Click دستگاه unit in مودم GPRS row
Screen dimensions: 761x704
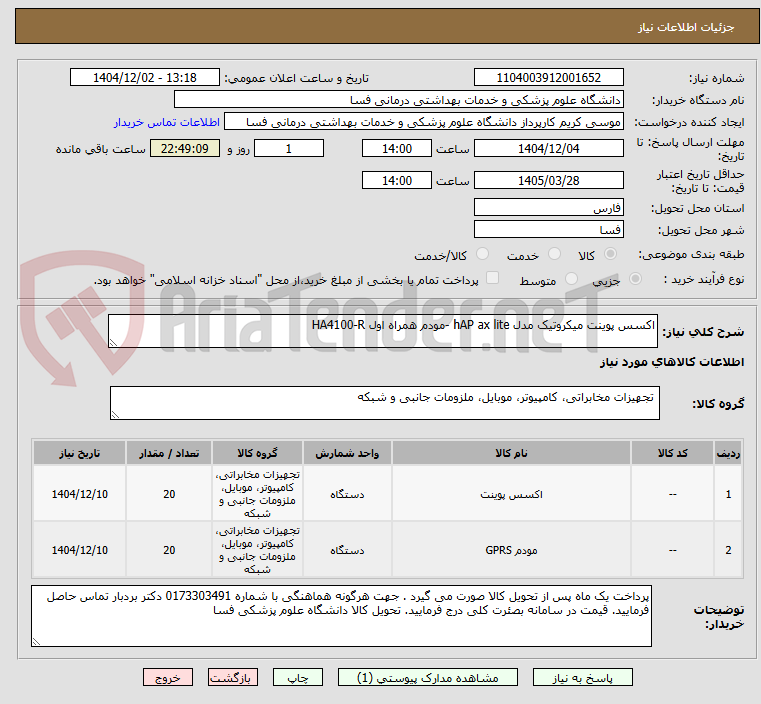coord(347,550)
